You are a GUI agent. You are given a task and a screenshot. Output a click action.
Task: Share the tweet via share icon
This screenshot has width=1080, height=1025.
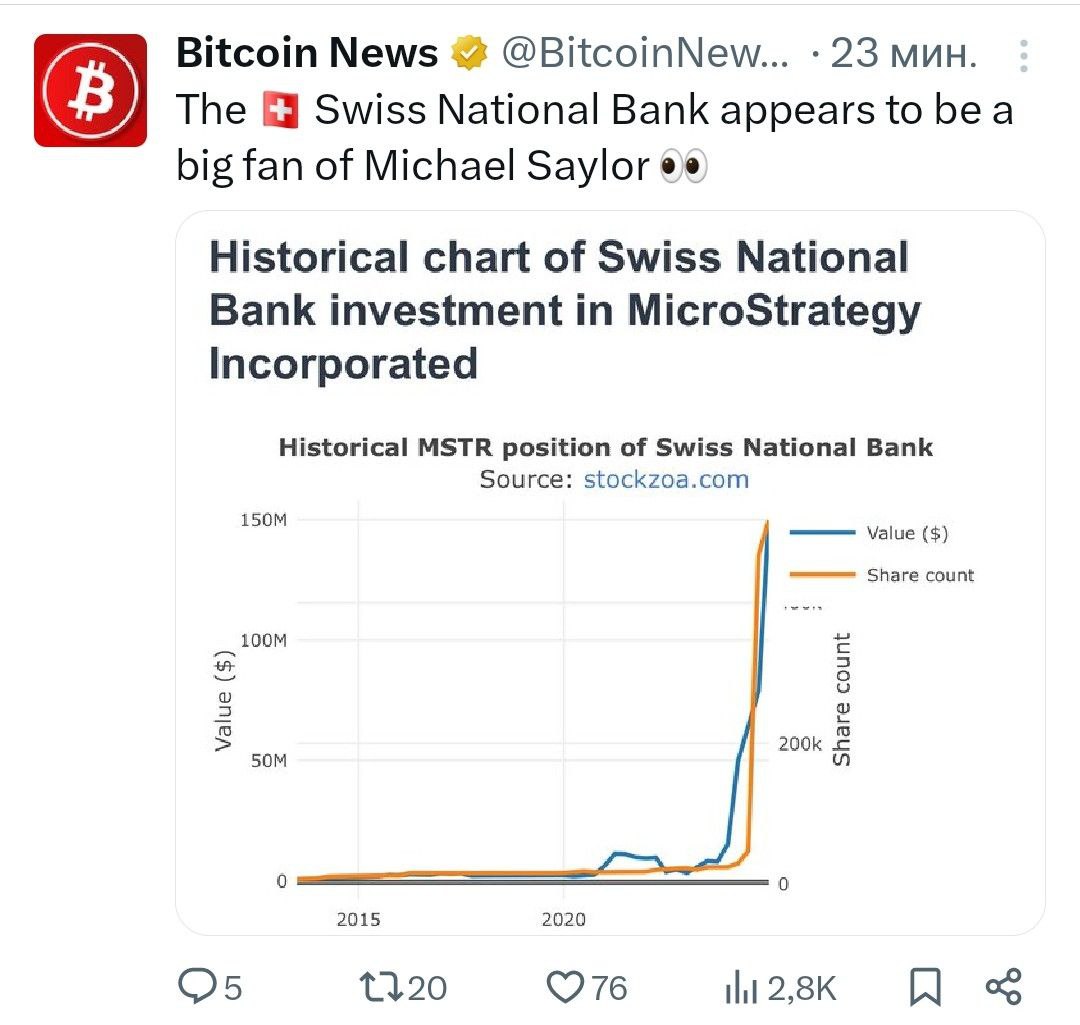coord(1004,986)
